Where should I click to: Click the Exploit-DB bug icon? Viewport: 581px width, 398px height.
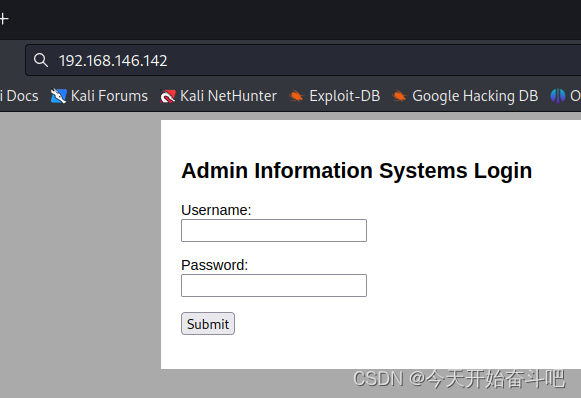pyautogui.click(x=296, y=96)
